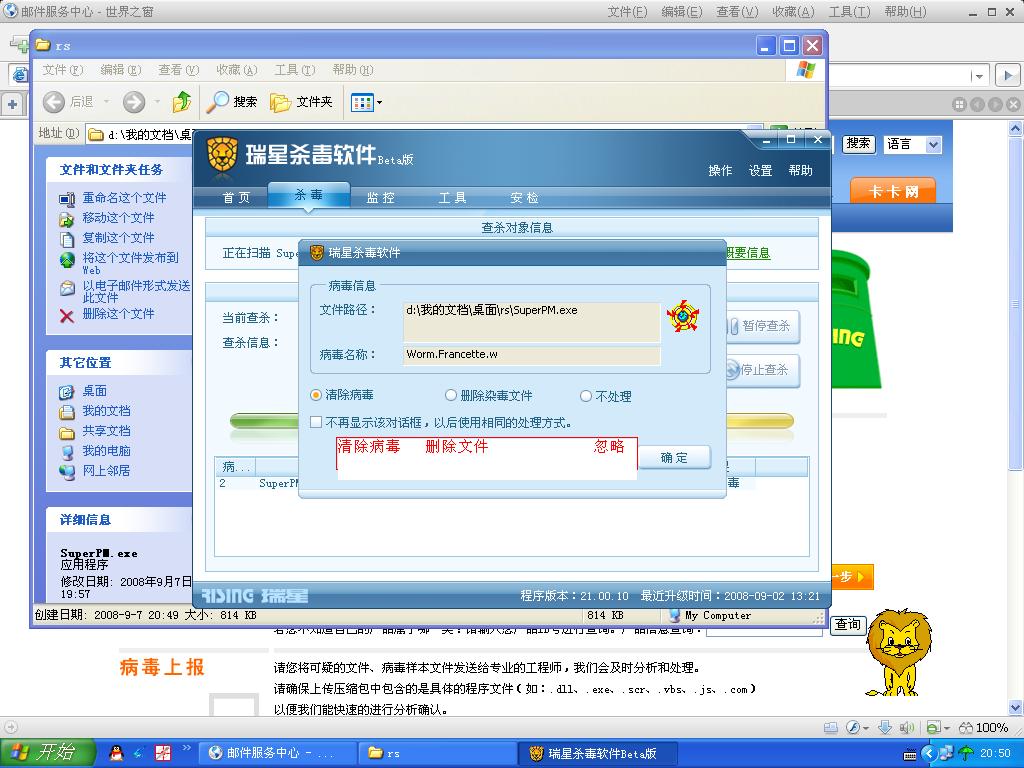
Task: Click the 卡卡网 orange tab
Action: [893, 191]
